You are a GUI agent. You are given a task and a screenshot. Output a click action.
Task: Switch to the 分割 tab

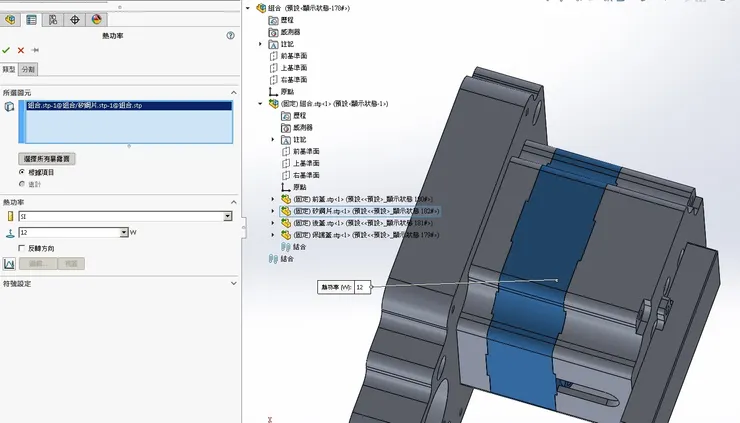click(x=28, y=69)
